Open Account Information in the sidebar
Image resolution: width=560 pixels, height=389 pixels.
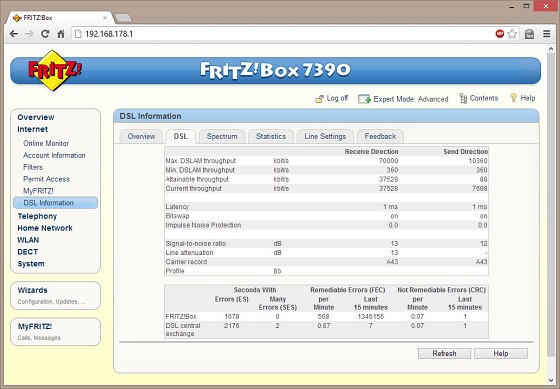[54, 155]
